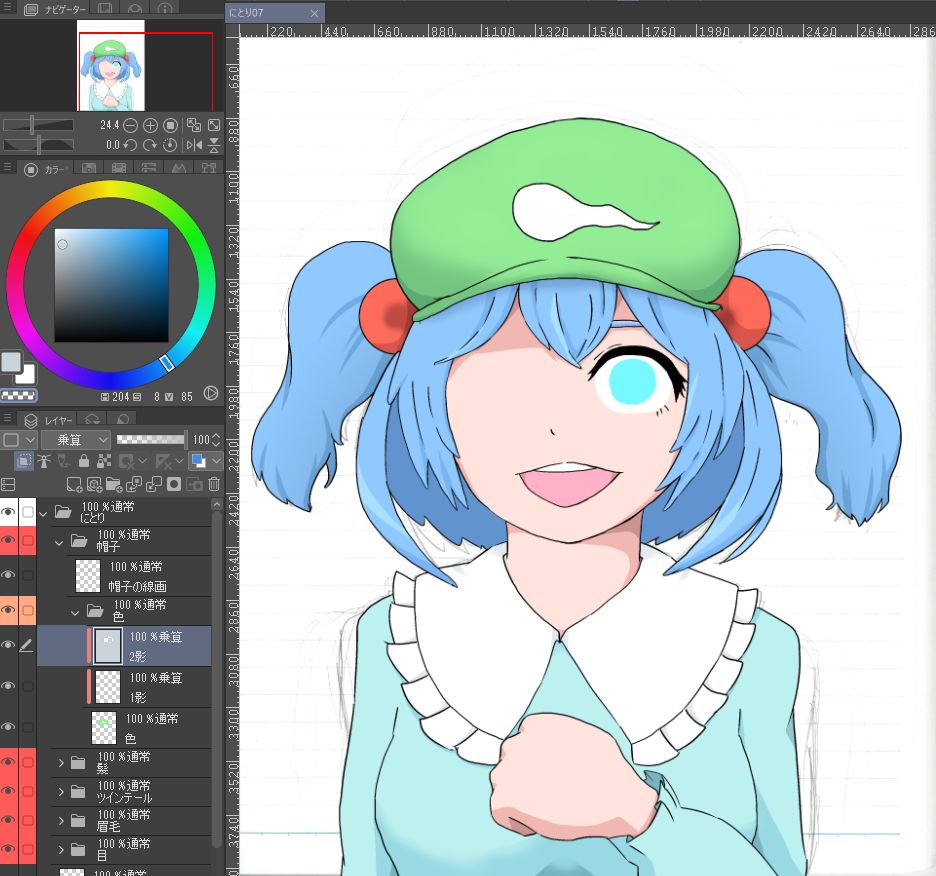Set as reference layer lighthouse icon

click(x=44, y=461)
